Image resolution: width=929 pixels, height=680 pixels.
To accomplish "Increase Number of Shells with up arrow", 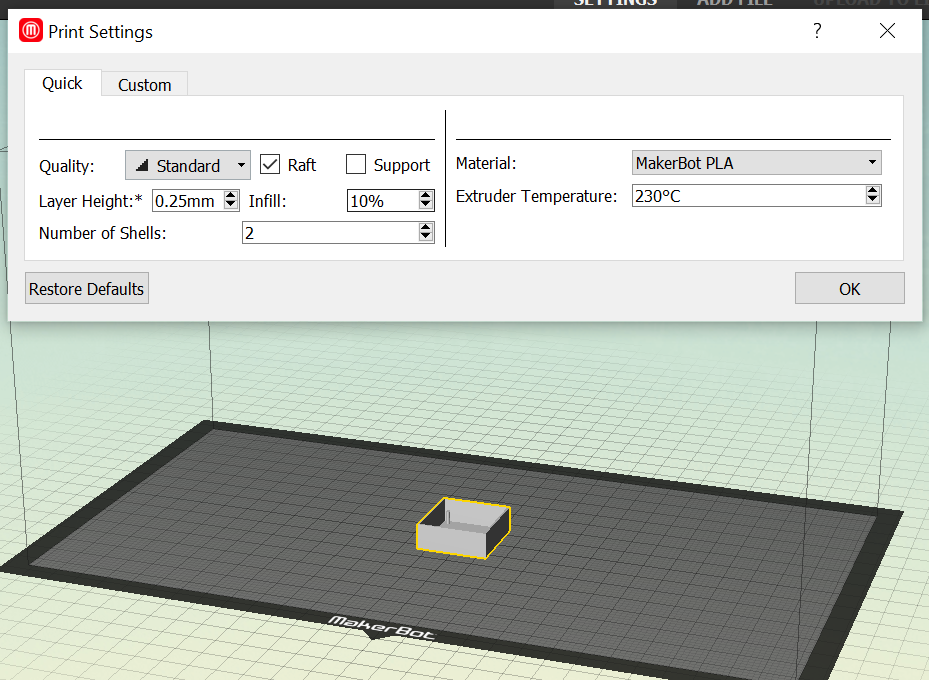I will (425, 227).
